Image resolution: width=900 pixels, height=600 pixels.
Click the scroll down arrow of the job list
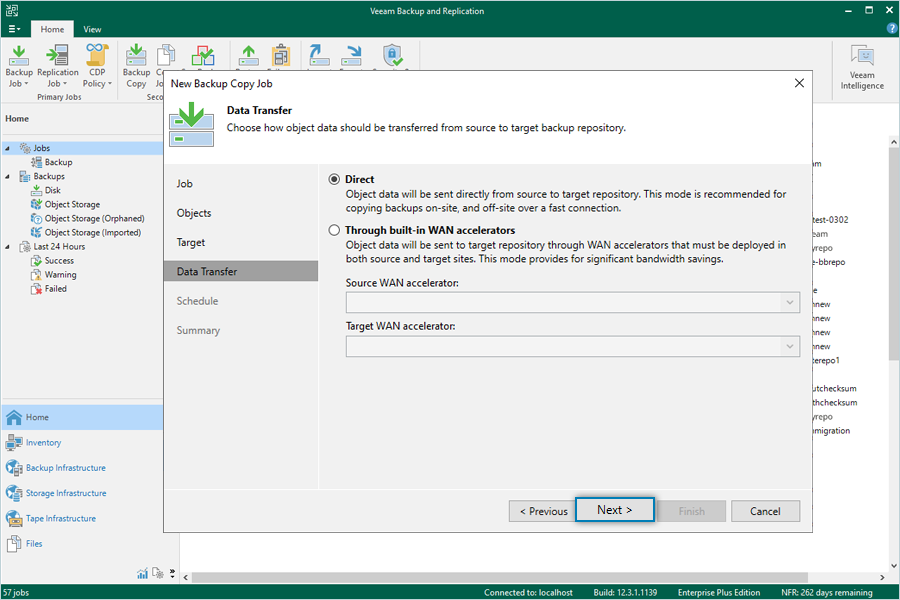coord(894,566)
